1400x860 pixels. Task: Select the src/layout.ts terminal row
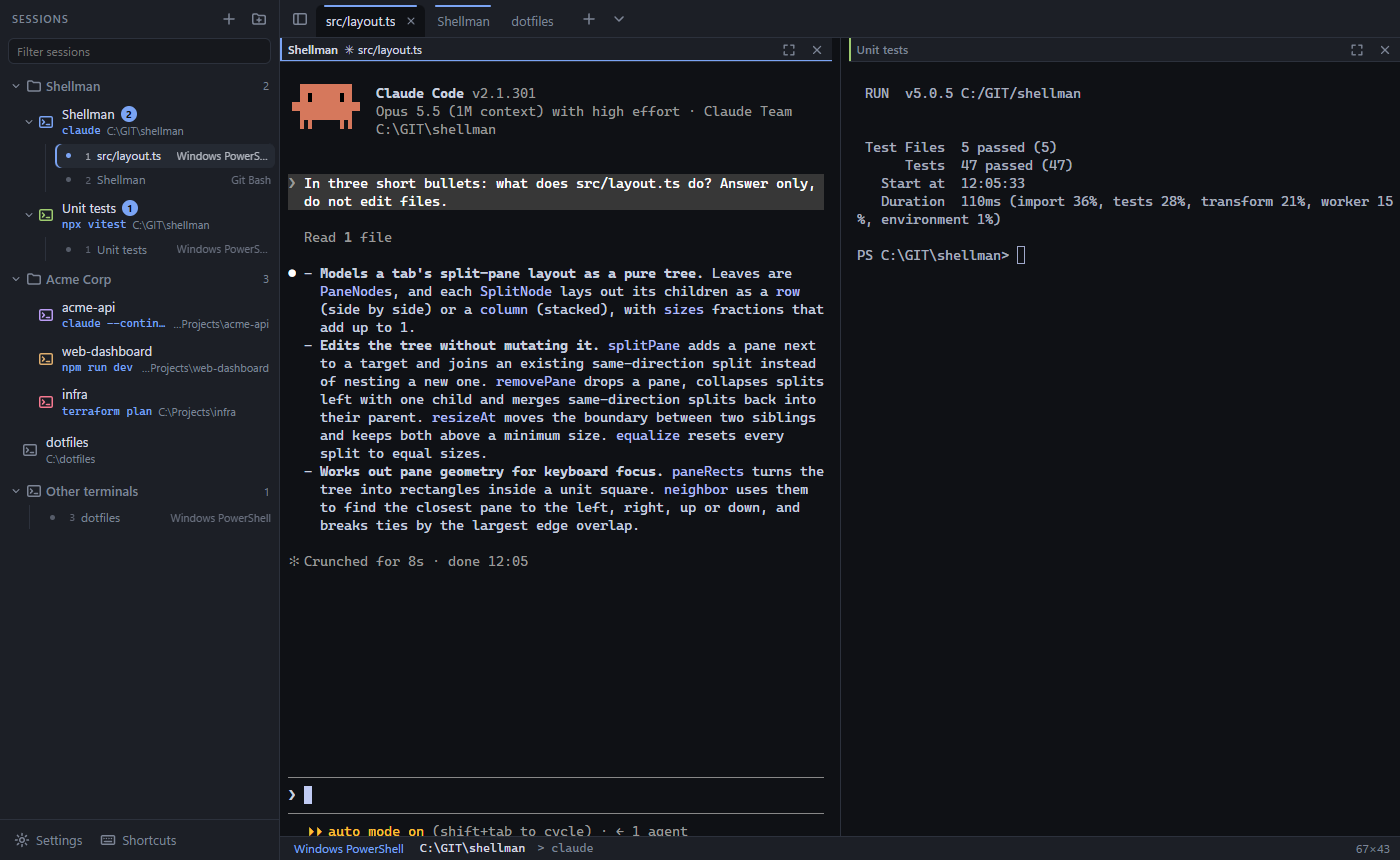point(165,156)
